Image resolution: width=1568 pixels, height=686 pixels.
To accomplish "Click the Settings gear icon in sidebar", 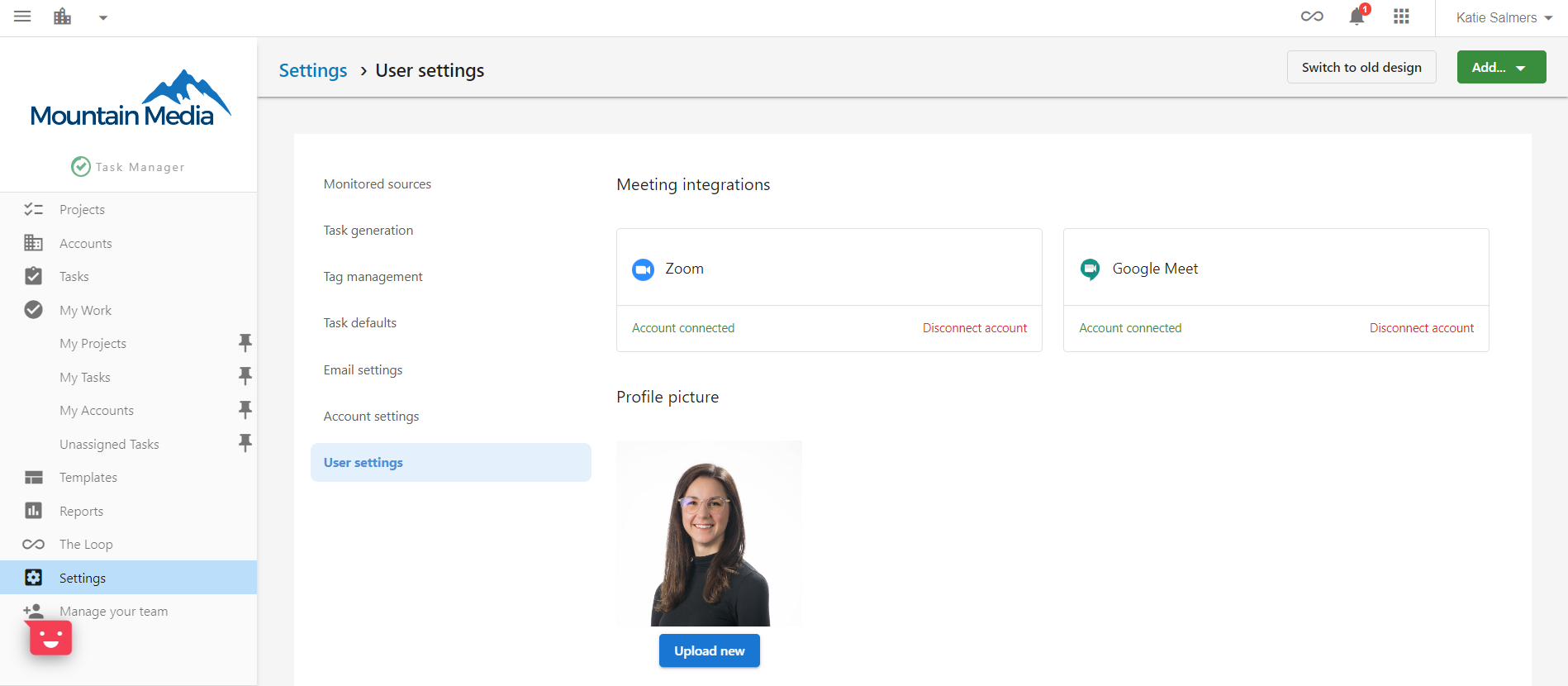I will point(33,578).
